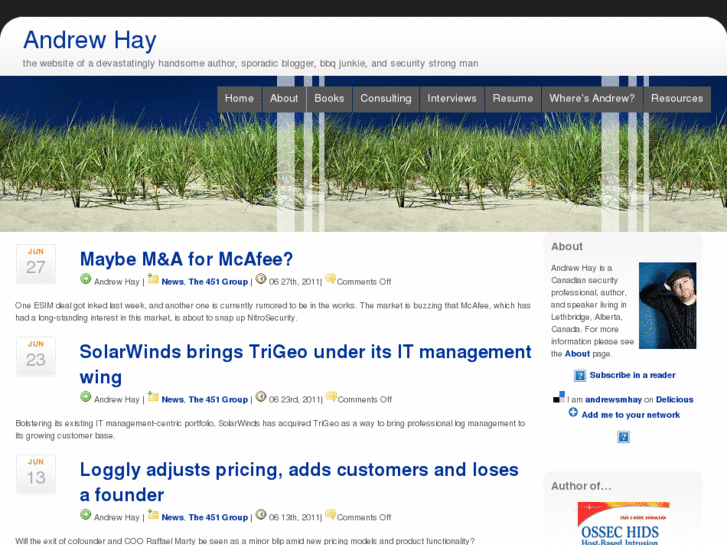The height and width of the screenshot is (545, 727).
Task: Click the comments bubble icon on SolarWinds post
Action: (331, 397)
